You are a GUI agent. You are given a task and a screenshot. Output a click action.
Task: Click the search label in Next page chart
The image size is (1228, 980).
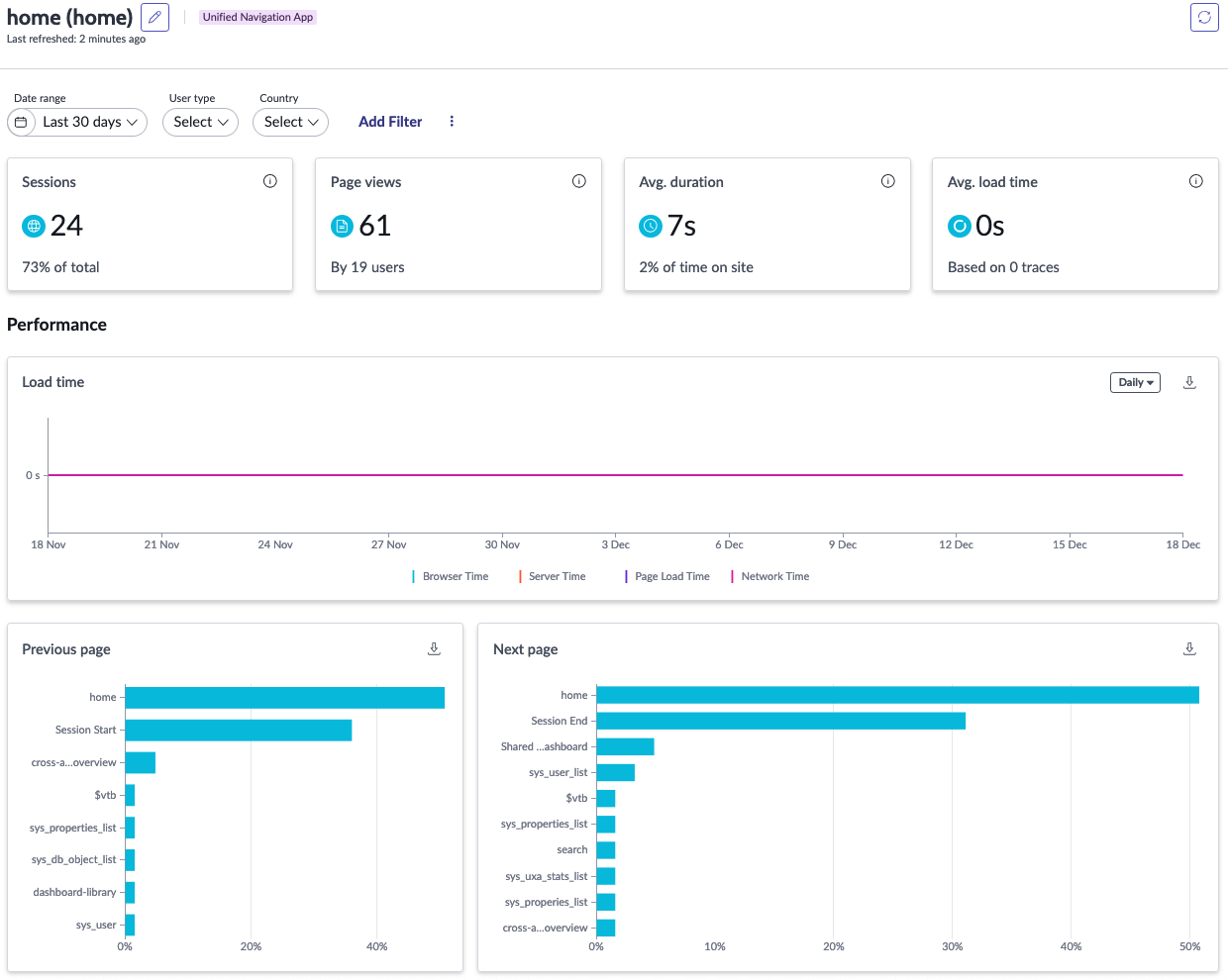coord(572,849)
